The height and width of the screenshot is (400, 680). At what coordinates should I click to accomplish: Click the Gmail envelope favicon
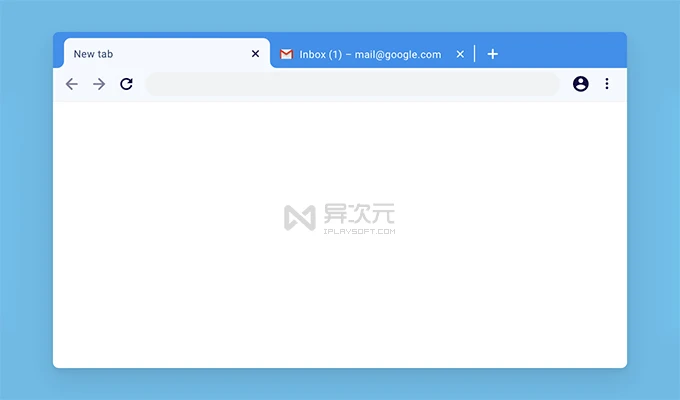(x=286, y=54)
